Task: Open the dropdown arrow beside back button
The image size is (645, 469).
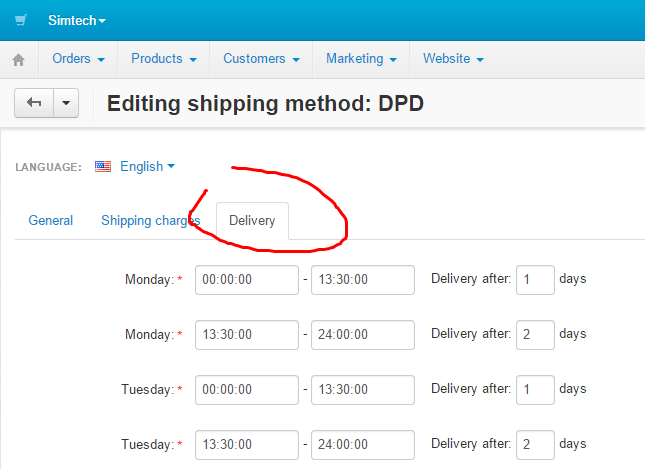Action: (x=66, y=104)
